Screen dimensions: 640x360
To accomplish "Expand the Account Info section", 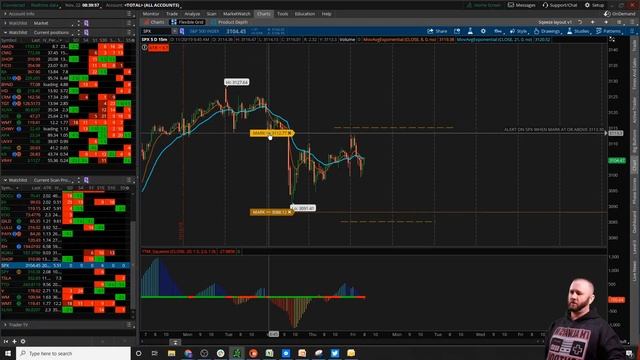I will [x=5, y=14].
